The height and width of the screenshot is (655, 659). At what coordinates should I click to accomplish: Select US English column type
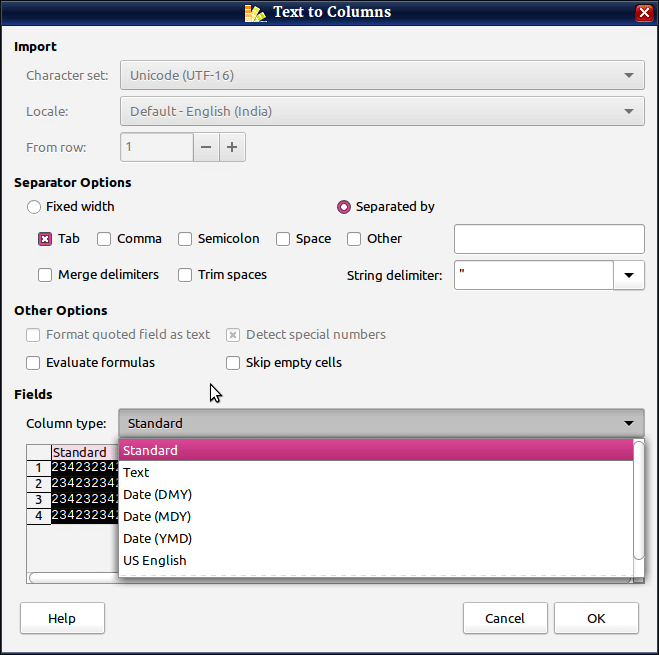(x=154, y=561)
